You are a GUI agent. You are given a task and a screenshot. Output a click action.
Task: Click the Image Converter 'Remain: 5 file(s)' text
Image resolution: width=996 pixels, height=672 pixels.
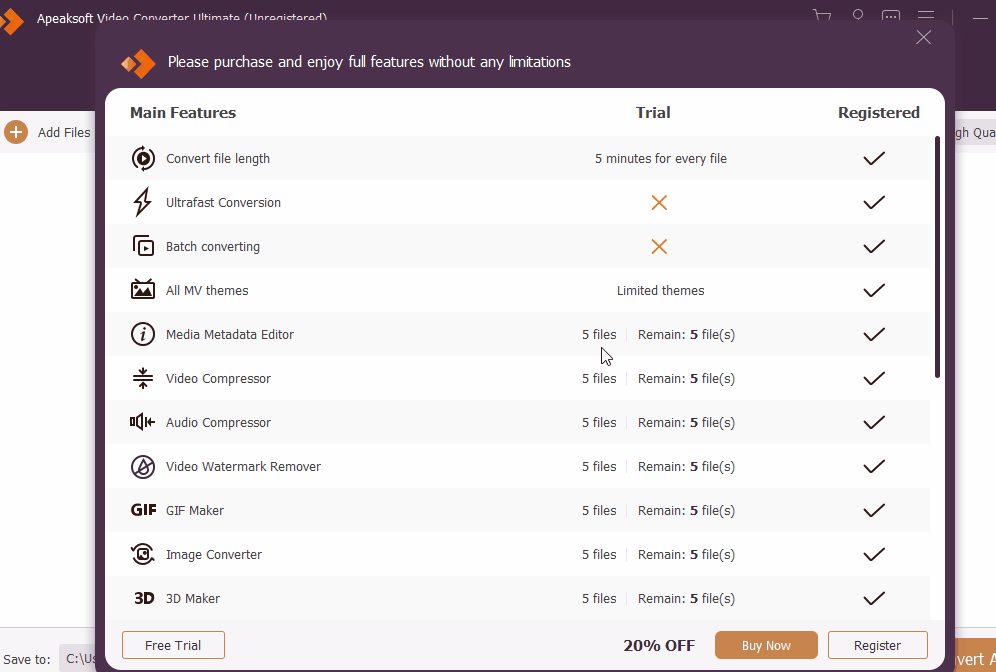[x=686, y=554]
